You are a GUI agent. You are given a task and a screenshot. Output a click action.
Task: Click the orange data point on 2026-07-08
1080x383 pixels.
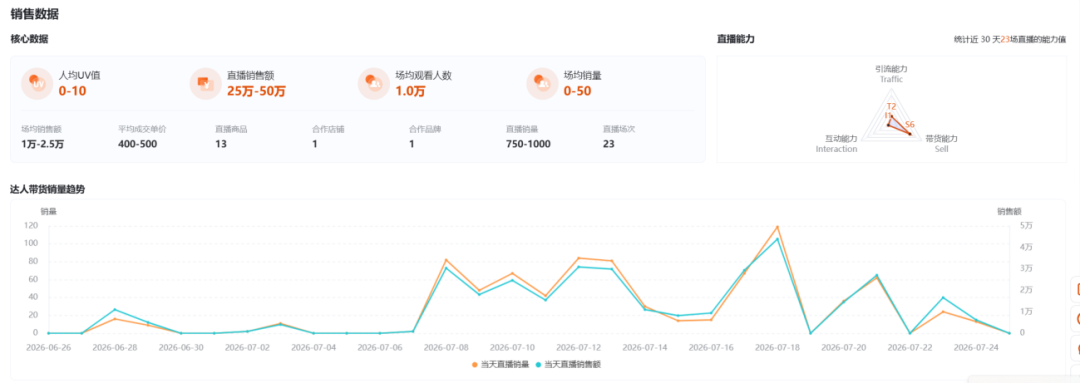pos(446,260)
